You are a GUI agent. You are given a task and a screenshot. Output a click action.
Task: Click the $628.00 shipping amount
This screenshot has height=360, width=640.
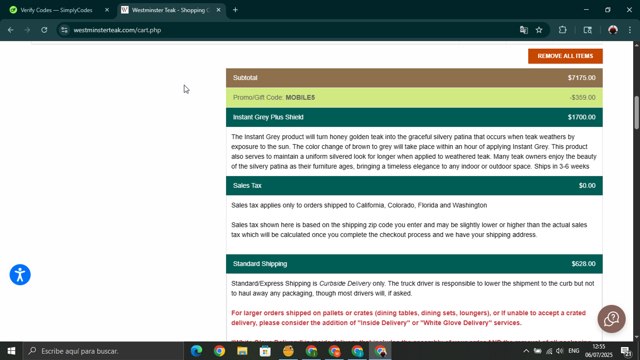583,264
